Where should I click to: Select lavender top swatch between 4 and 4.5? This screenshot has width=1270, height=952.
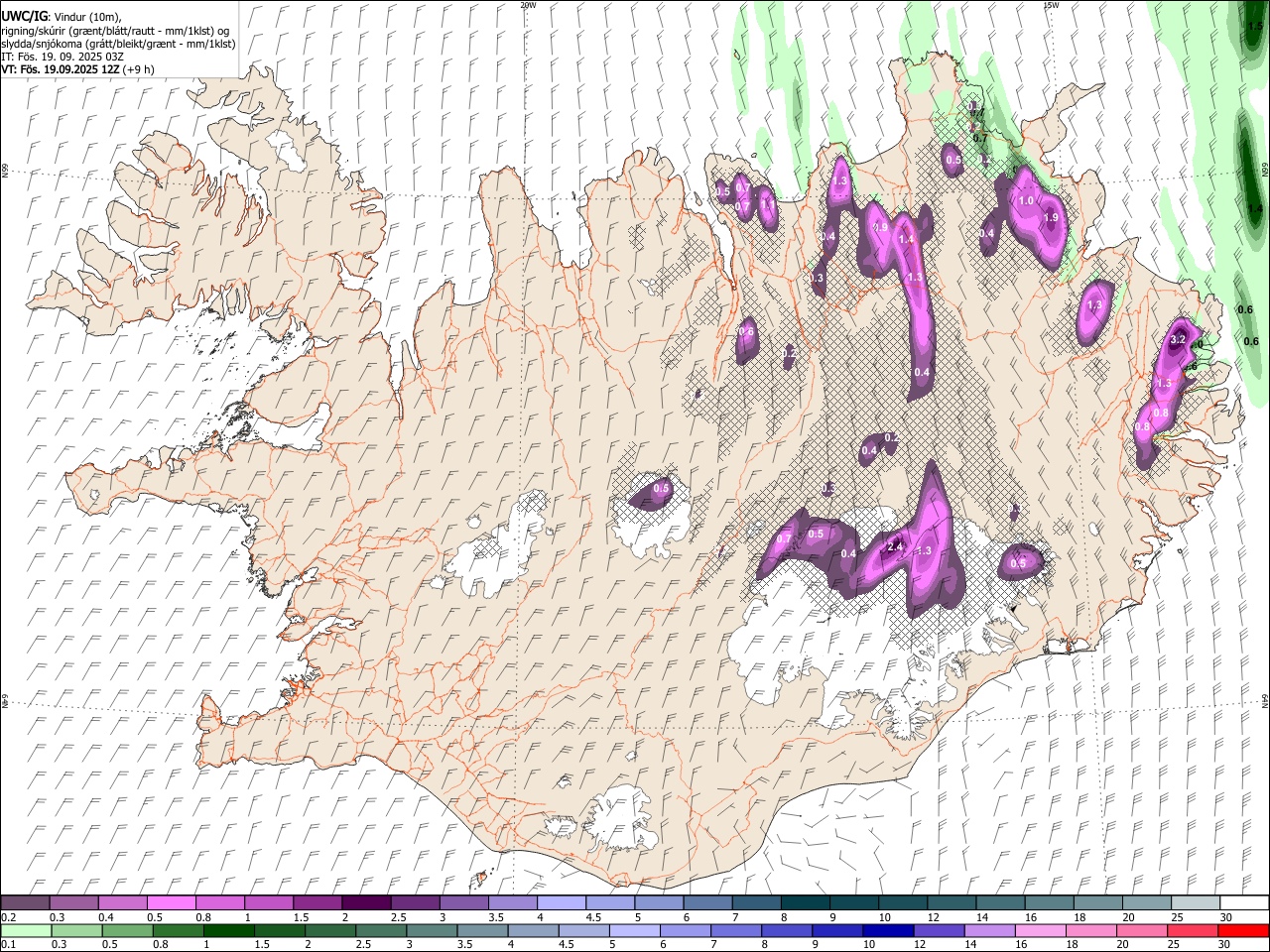[562, 902]
